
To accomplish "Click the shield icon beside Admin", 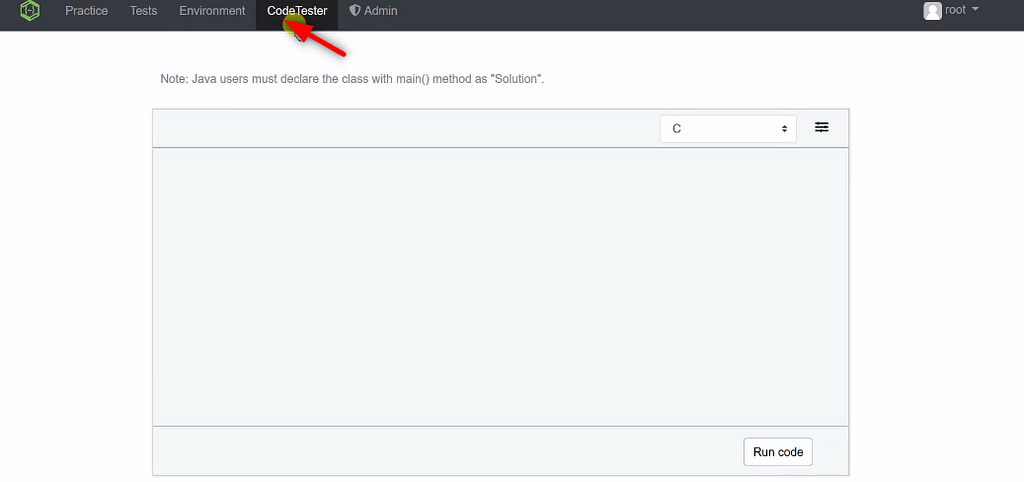I will pyautogui.click(x=355, y=11).
